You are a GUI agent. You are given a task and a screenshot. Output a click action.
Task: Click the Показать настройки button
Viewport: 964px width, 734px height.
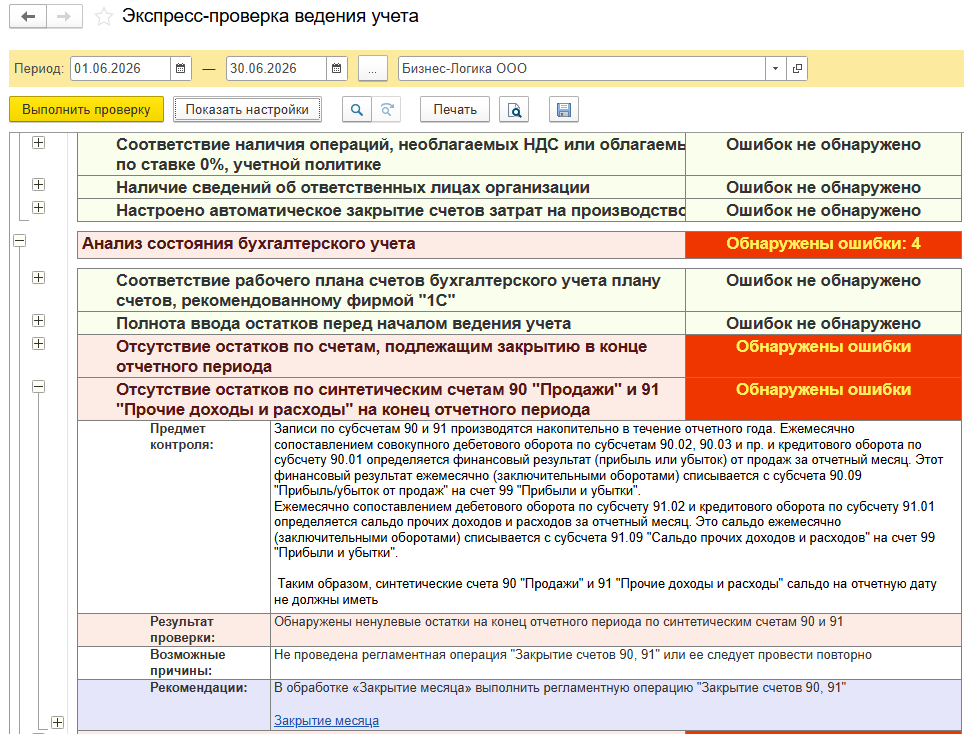tap(247, 109)
